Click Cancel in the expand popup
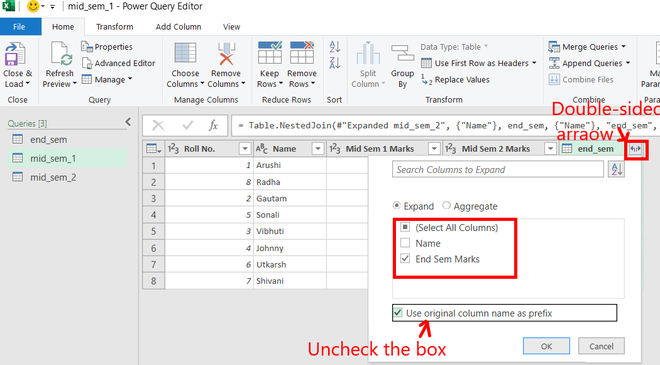 [601, 346]
